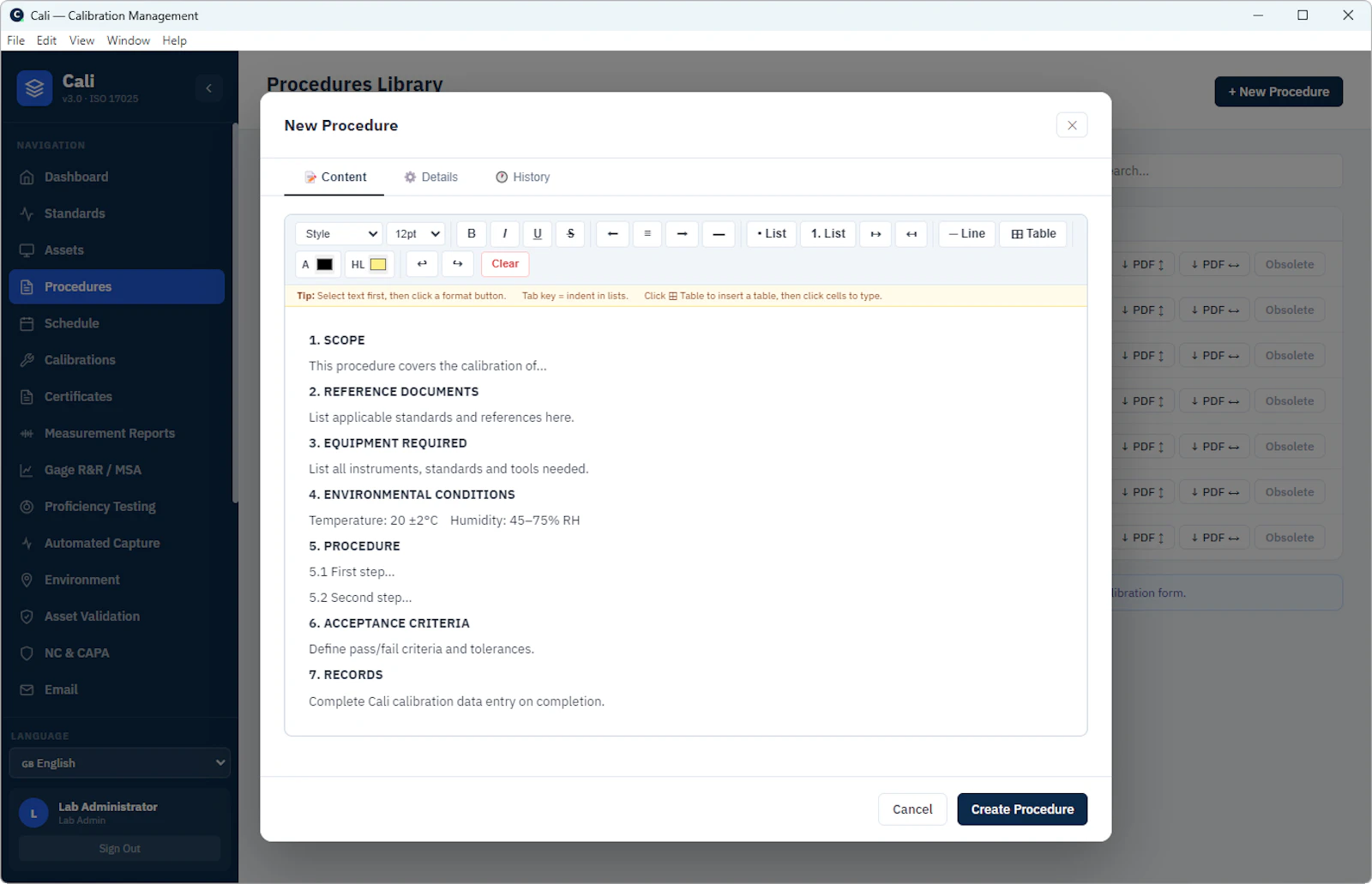Image resolution: width=1372 pixels, height=884 pixels.
Task: Clear formatting with the Clear button
Action: [x=505, y=264]
